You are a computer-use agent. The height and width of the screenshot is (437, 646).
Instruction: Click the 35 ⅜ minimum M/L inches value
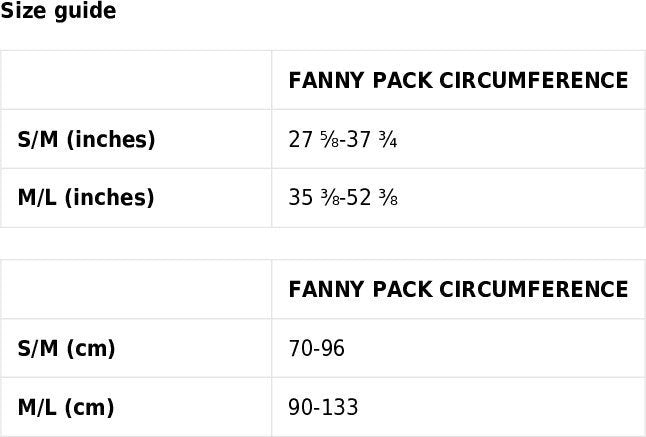tap(308, 197)
